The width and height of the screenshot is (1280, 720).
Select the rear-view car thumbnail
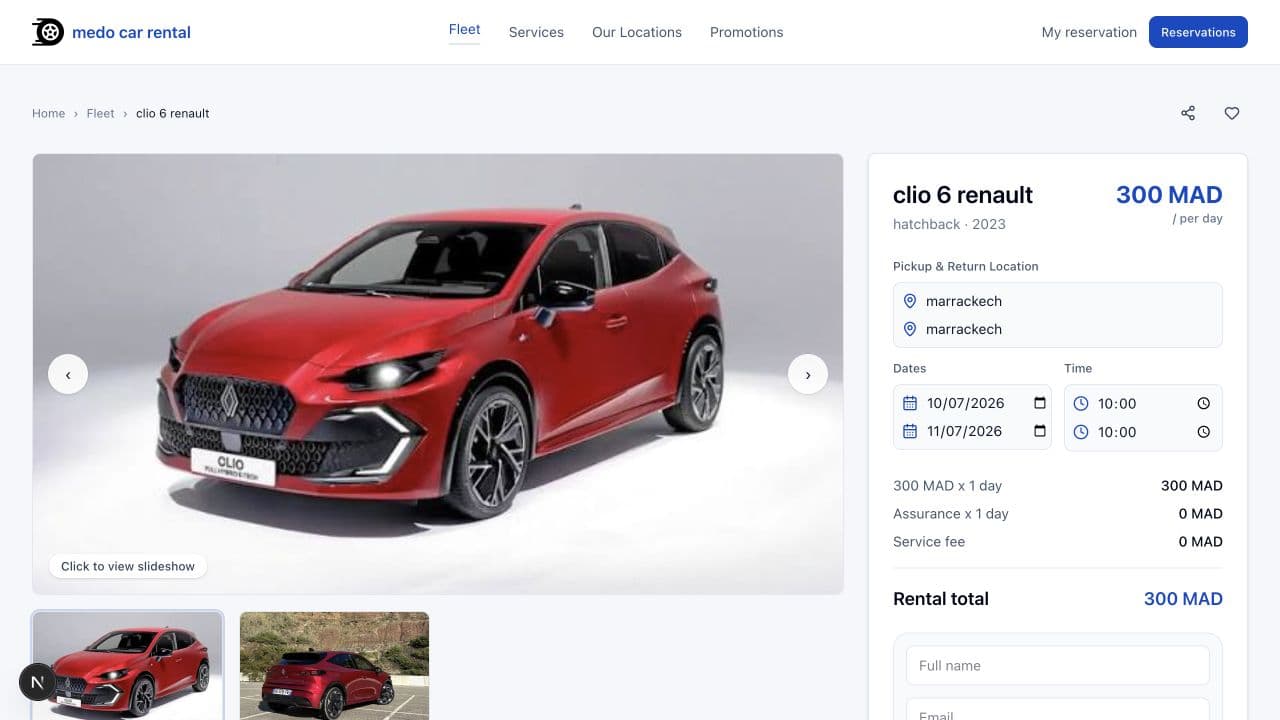pyautogui.click(x=334, y=666)
